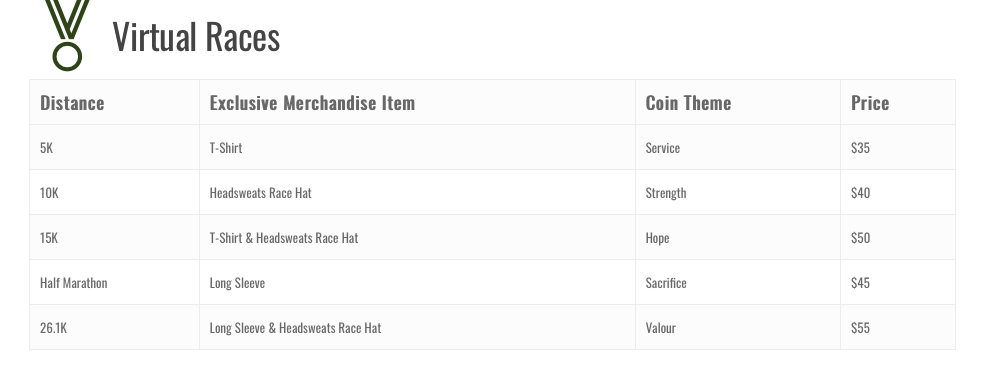Select the 26.1K distance cell
The width and height of the screenshot is (1006, 389).
(x=114, y=327)
